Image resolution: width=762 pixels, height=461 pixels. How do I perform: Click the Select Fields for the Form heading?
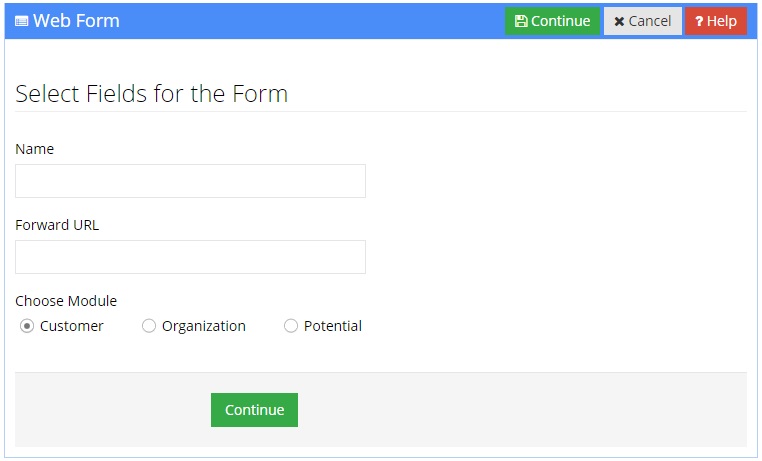tap(151, 94)
